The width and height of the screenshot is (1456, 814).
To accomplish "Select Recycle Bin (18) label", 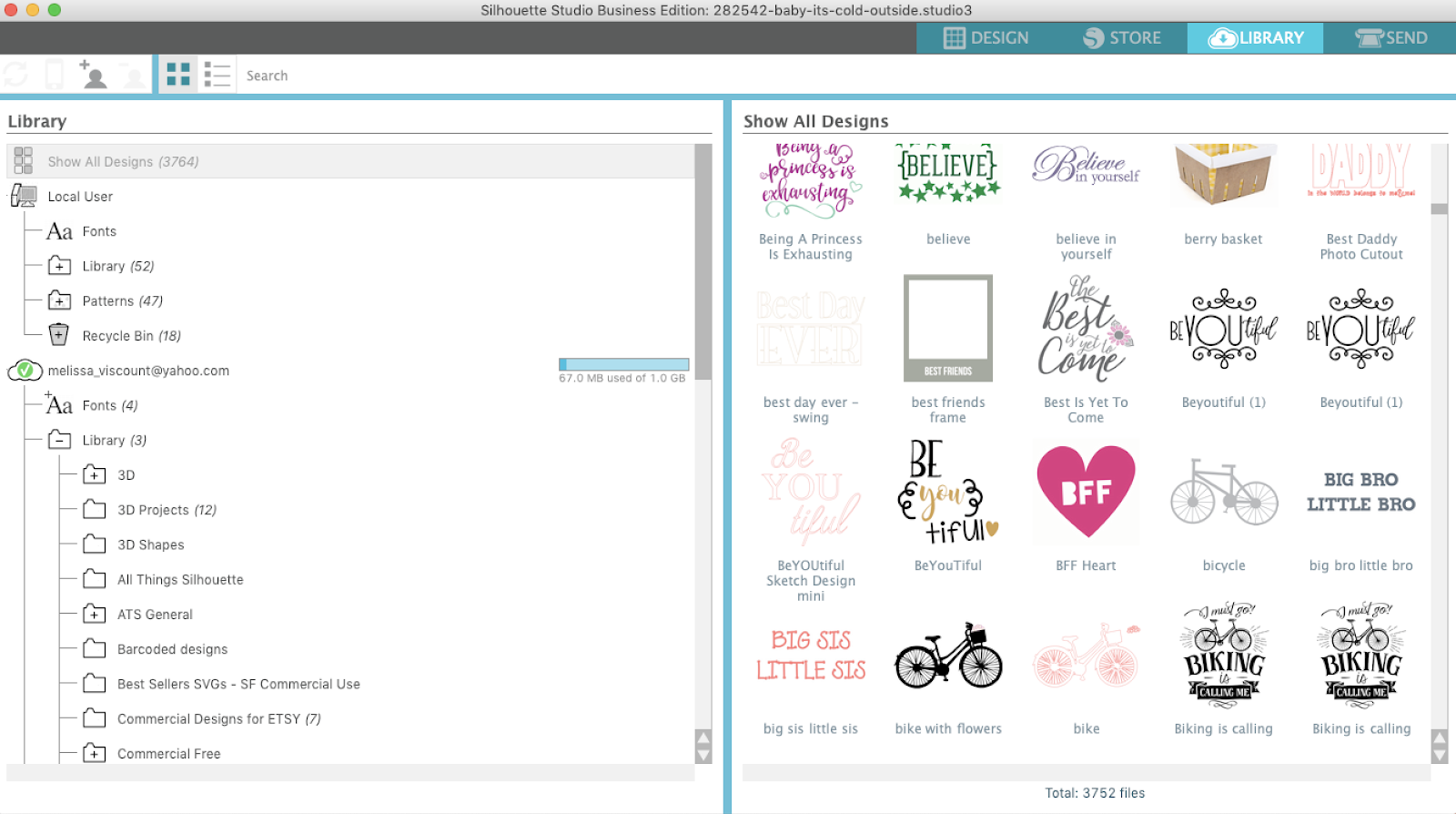I will click(131, 336).
